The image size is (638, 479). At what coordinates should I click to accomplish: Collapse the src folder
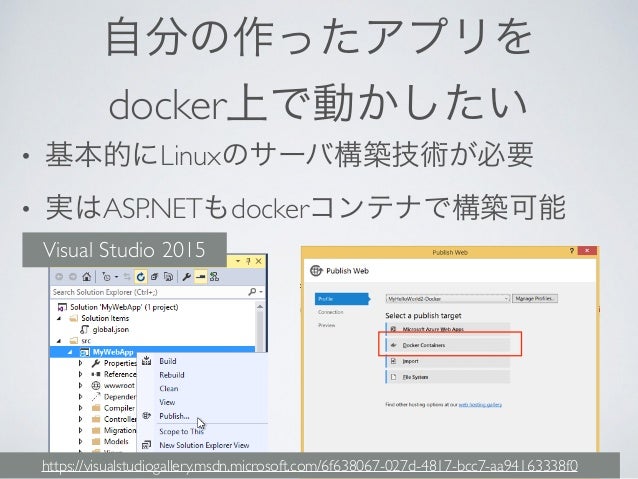point(59,341)
